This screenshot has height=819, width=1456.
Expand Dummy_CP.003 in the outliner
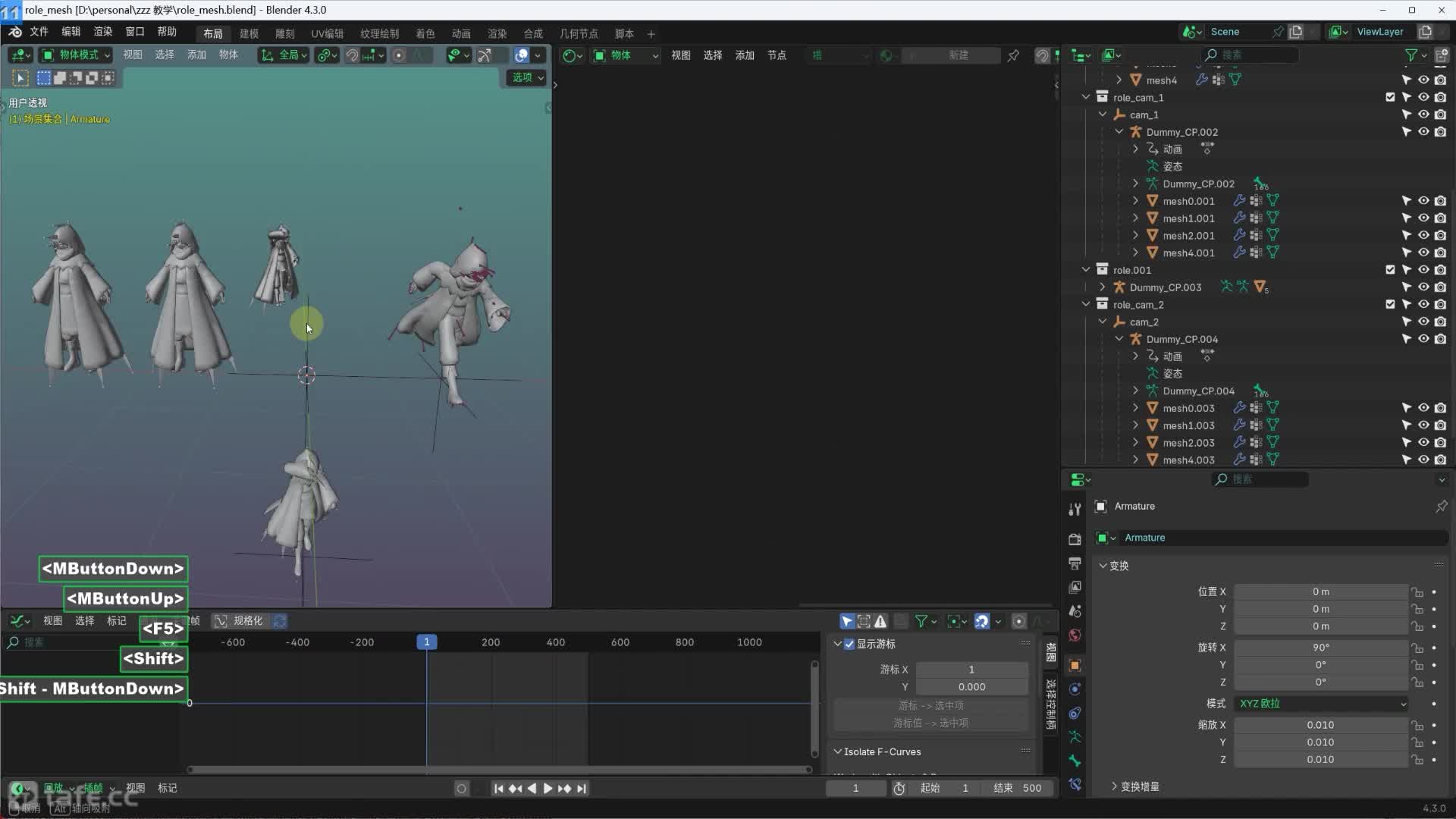coord(1102,287)
